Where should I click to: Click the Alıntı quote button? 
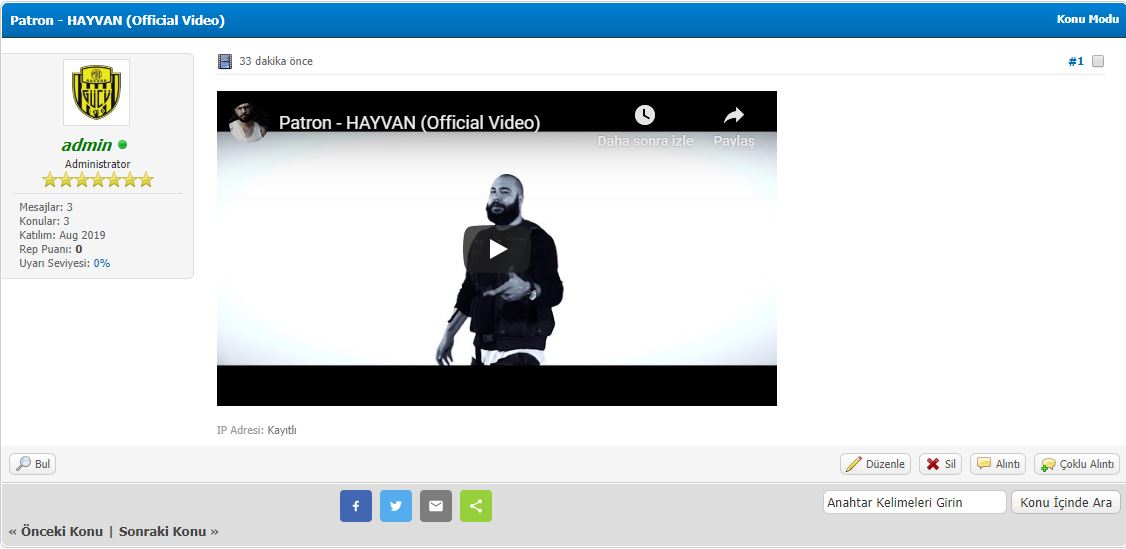998,464
